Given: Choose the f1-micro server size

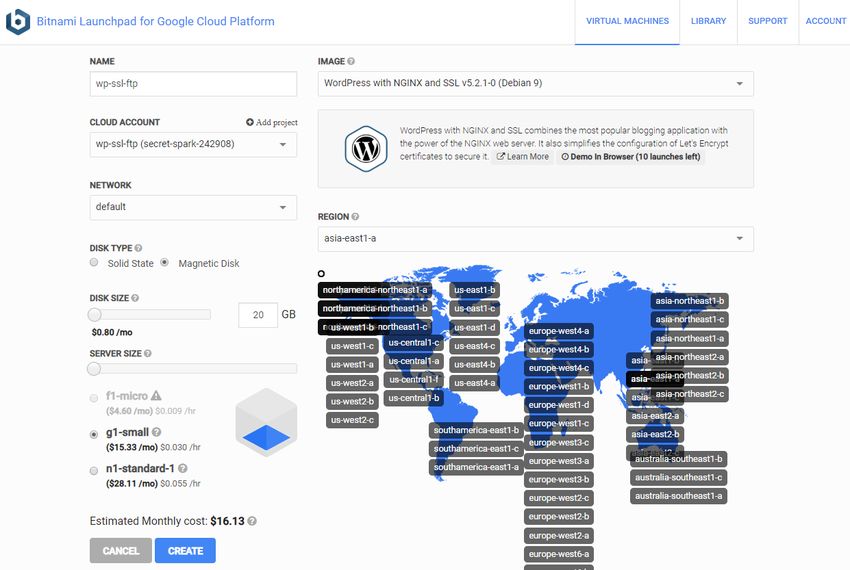Looking at the screenshot, I should click(94, 398).
